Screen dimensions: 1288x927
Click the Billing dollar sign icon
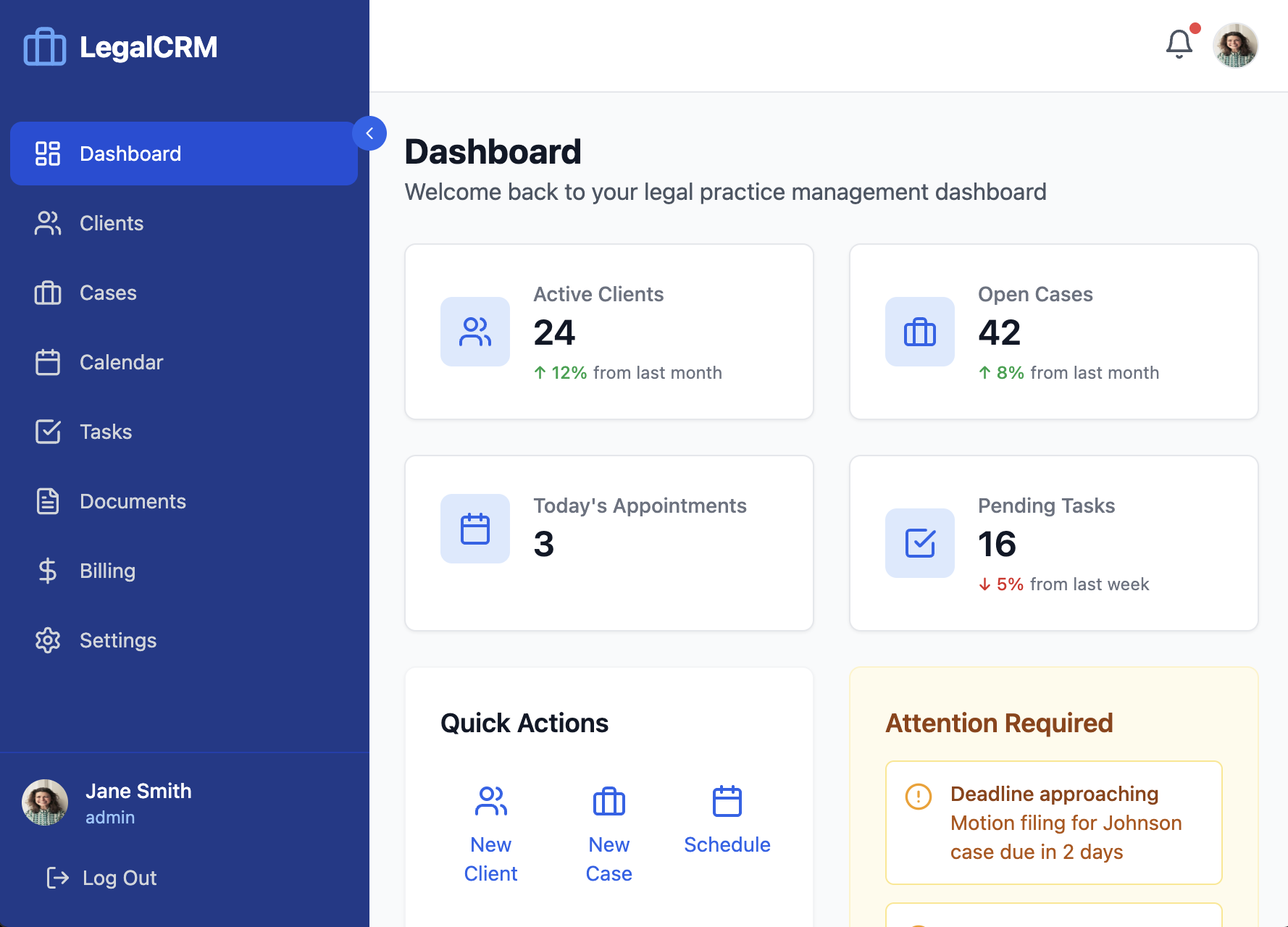pyautogui.click(x=48, y=571)
